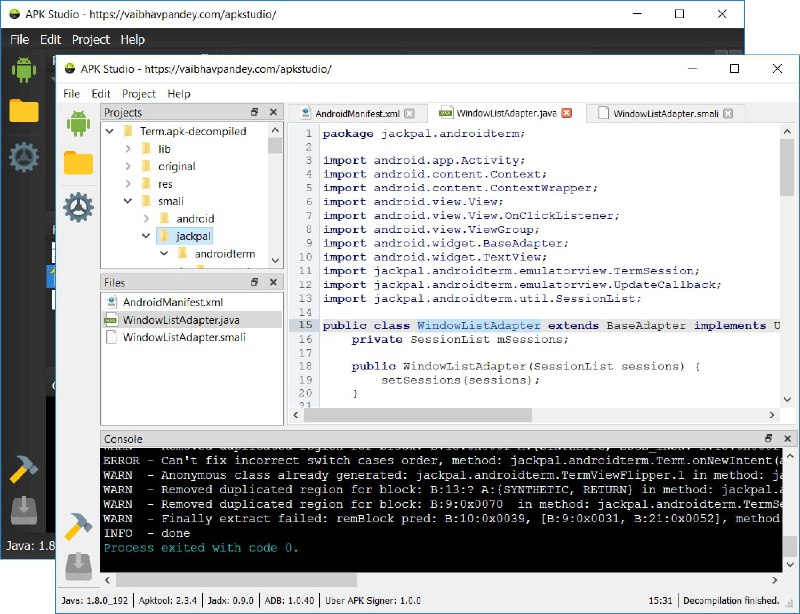800x614 pixels.
Task: Click the install download icon in front window
Action: (78, 566)
